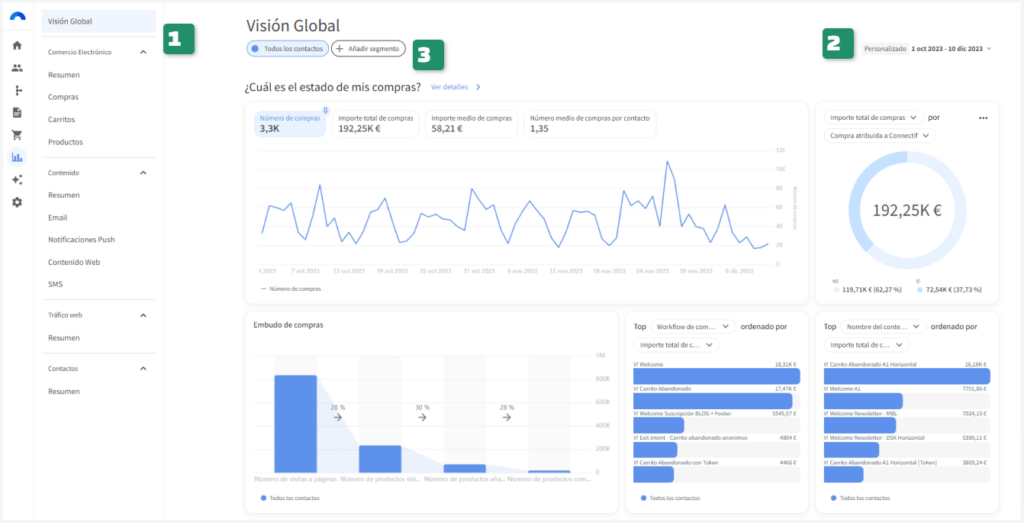Collapse the Comercio Electrónico section

144,52
